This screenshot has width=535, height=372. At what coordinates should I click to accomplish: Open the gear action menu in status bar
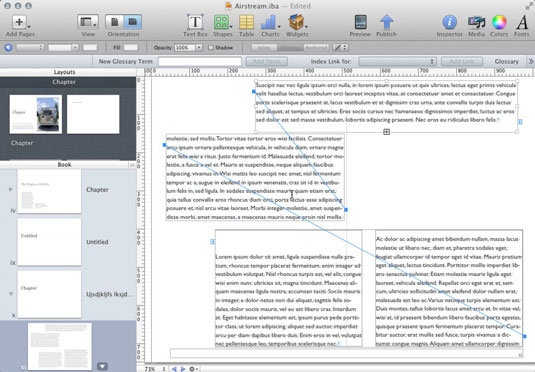(x=193, y=369)
